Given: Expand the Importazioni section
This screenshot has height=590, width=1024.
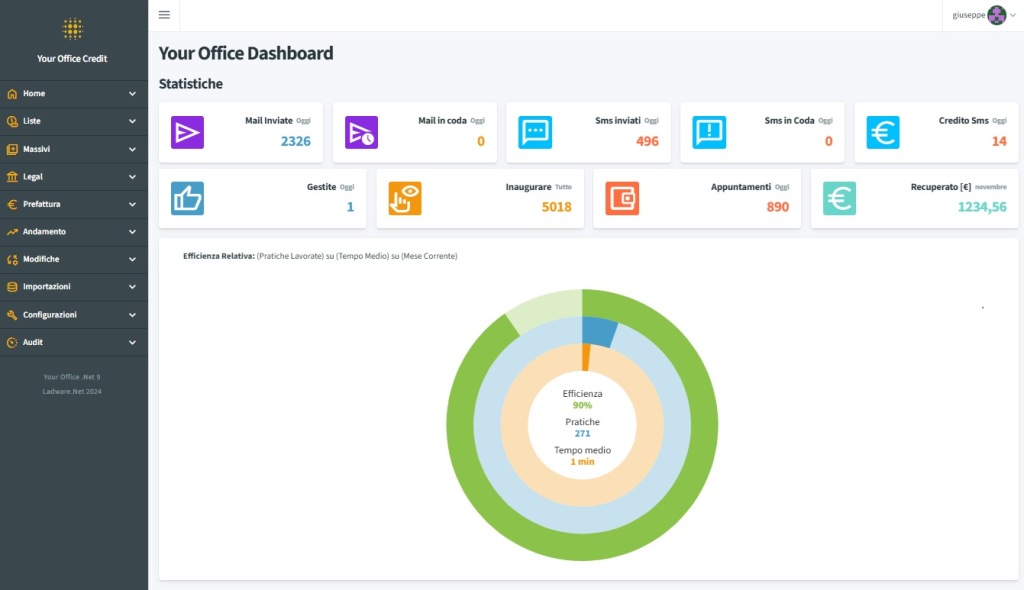Looking at the screenshot, I should tap(73, 286).
